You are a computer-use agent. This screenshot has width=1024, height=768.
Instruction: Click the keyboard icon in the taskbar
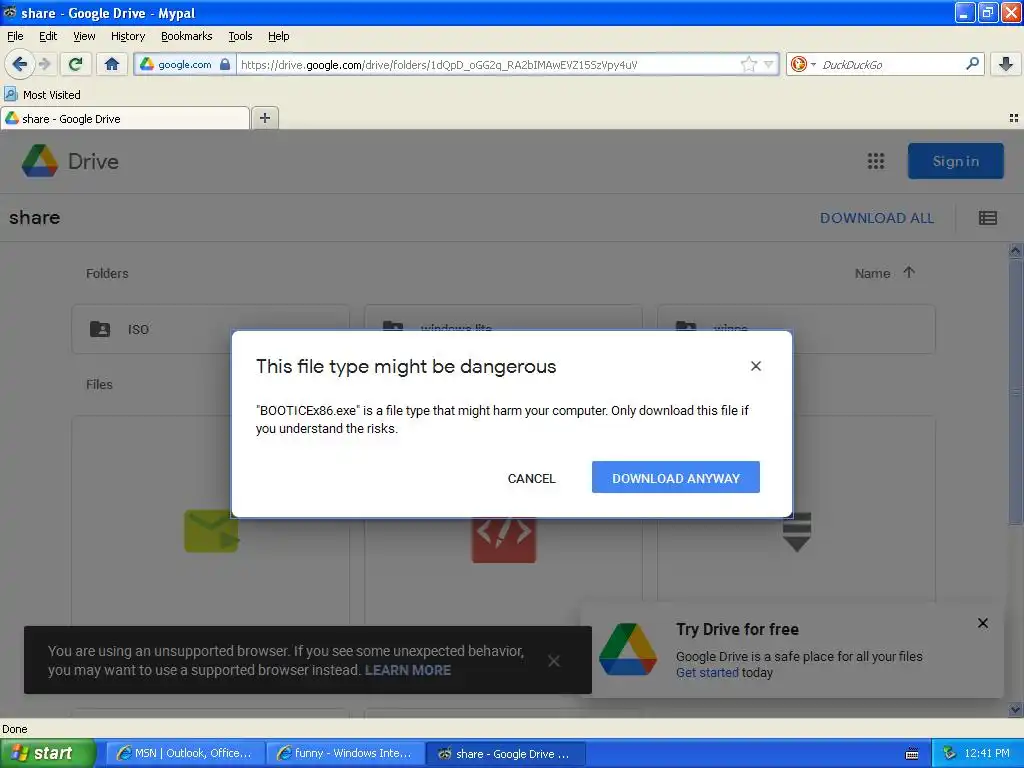pos(912,754)
